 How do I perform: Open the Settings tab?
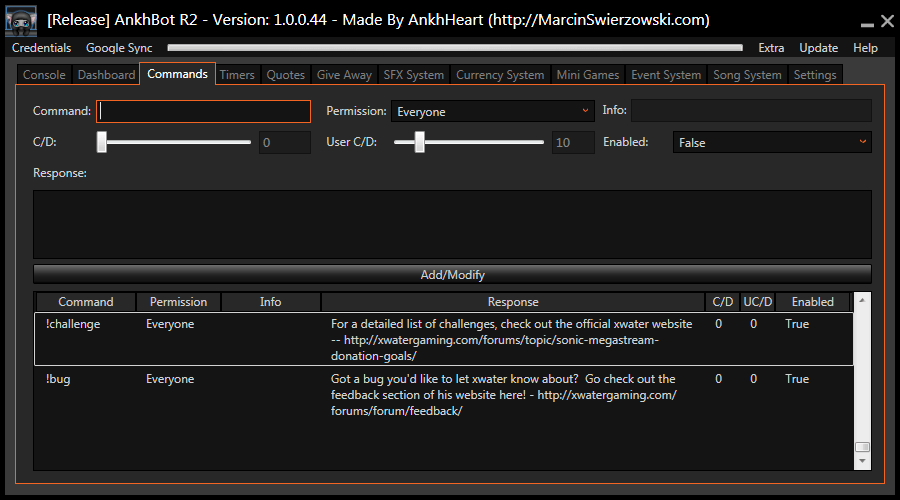815,75
